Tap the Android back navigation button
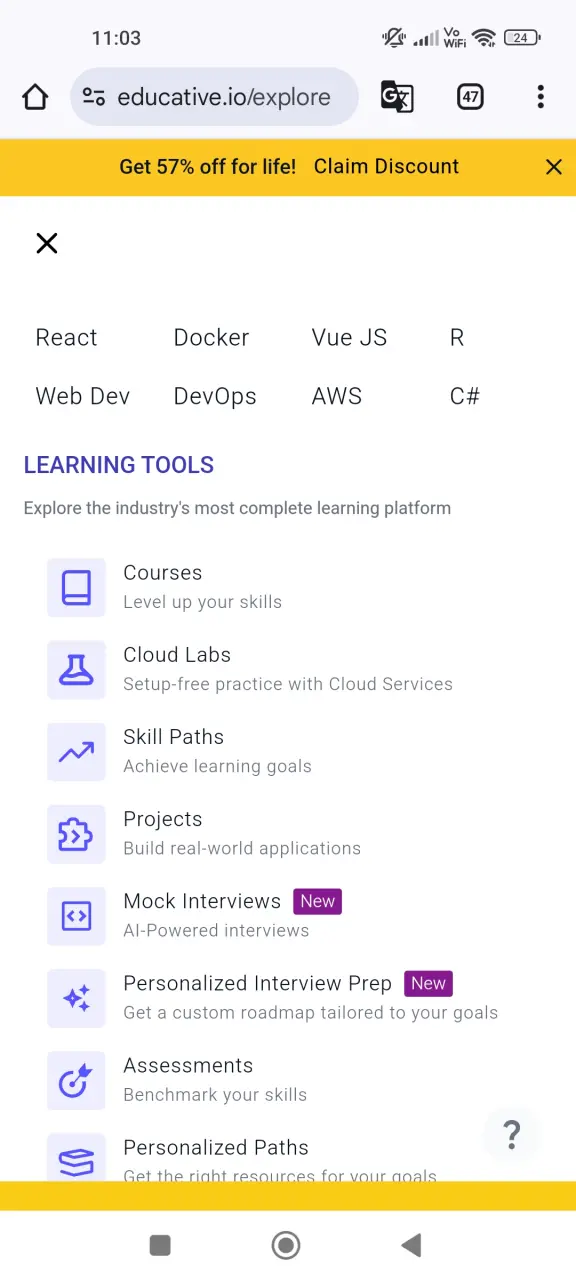This screenshot has width=576, height=1280. tap(411, 1245)
